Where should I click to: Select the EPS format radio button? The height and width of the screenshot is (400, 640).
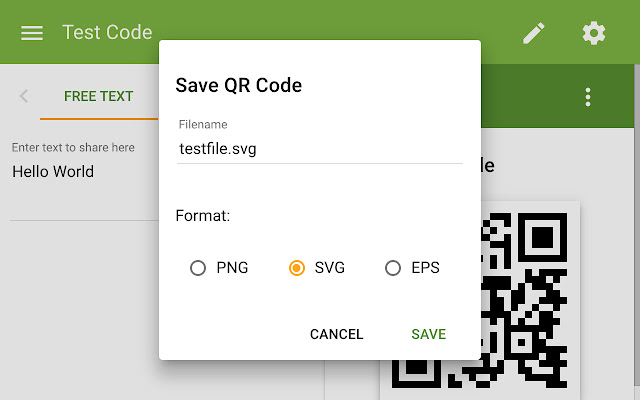(393, 268)
